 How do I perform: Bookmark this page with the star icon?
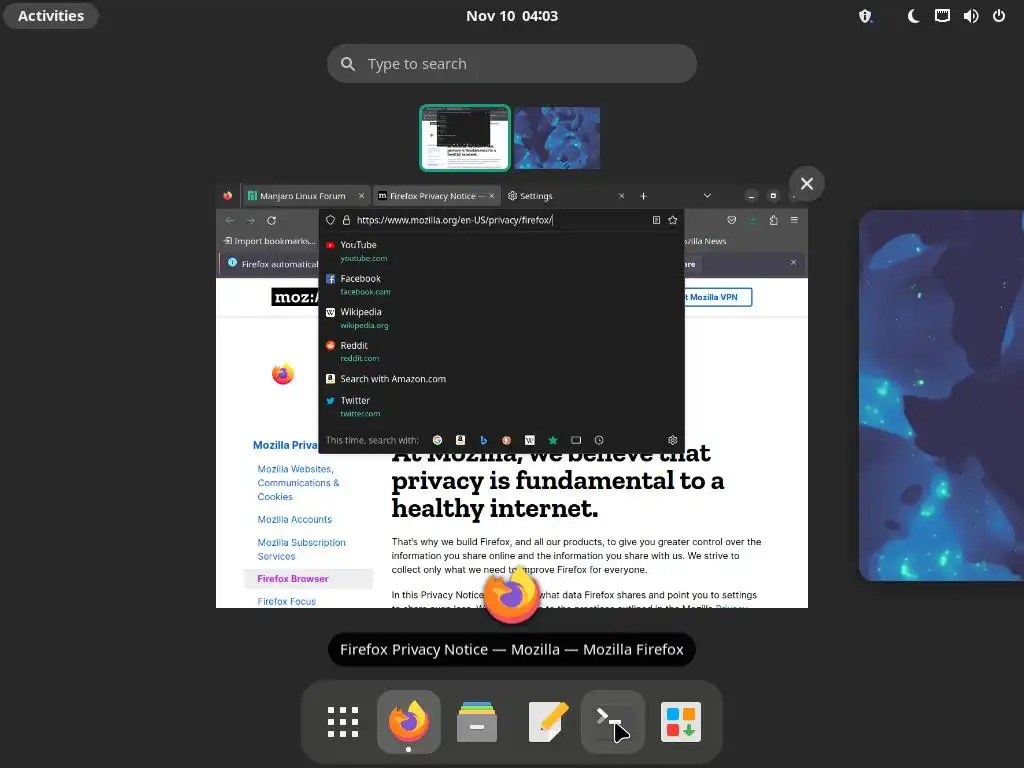pos(673,220)
